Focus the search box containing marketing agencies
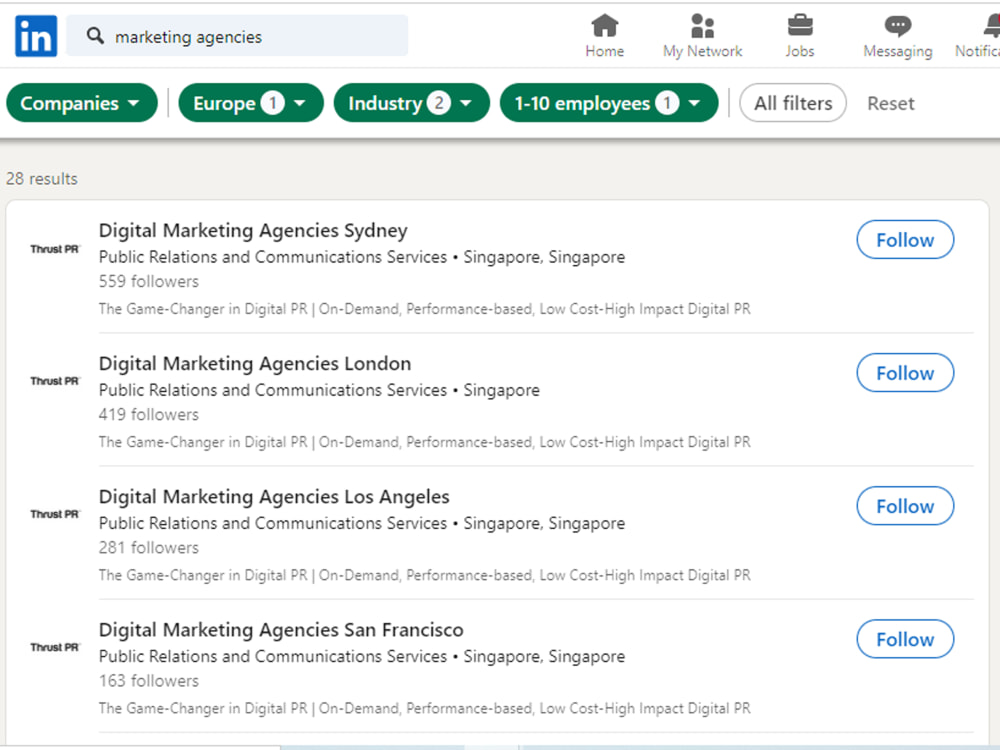This screenshot has width=1000, height=750. 237,36
